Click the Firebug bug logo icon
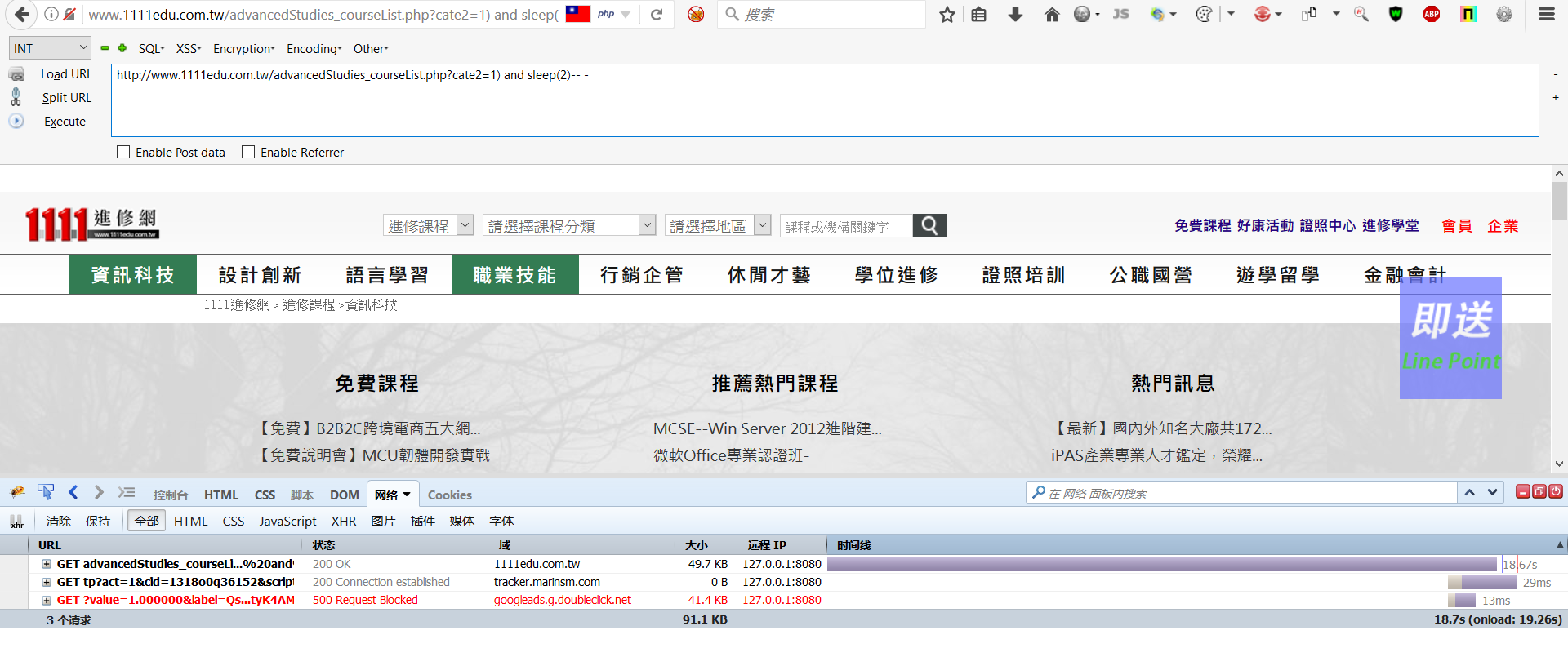The image size is (1568, 648). 17,492
